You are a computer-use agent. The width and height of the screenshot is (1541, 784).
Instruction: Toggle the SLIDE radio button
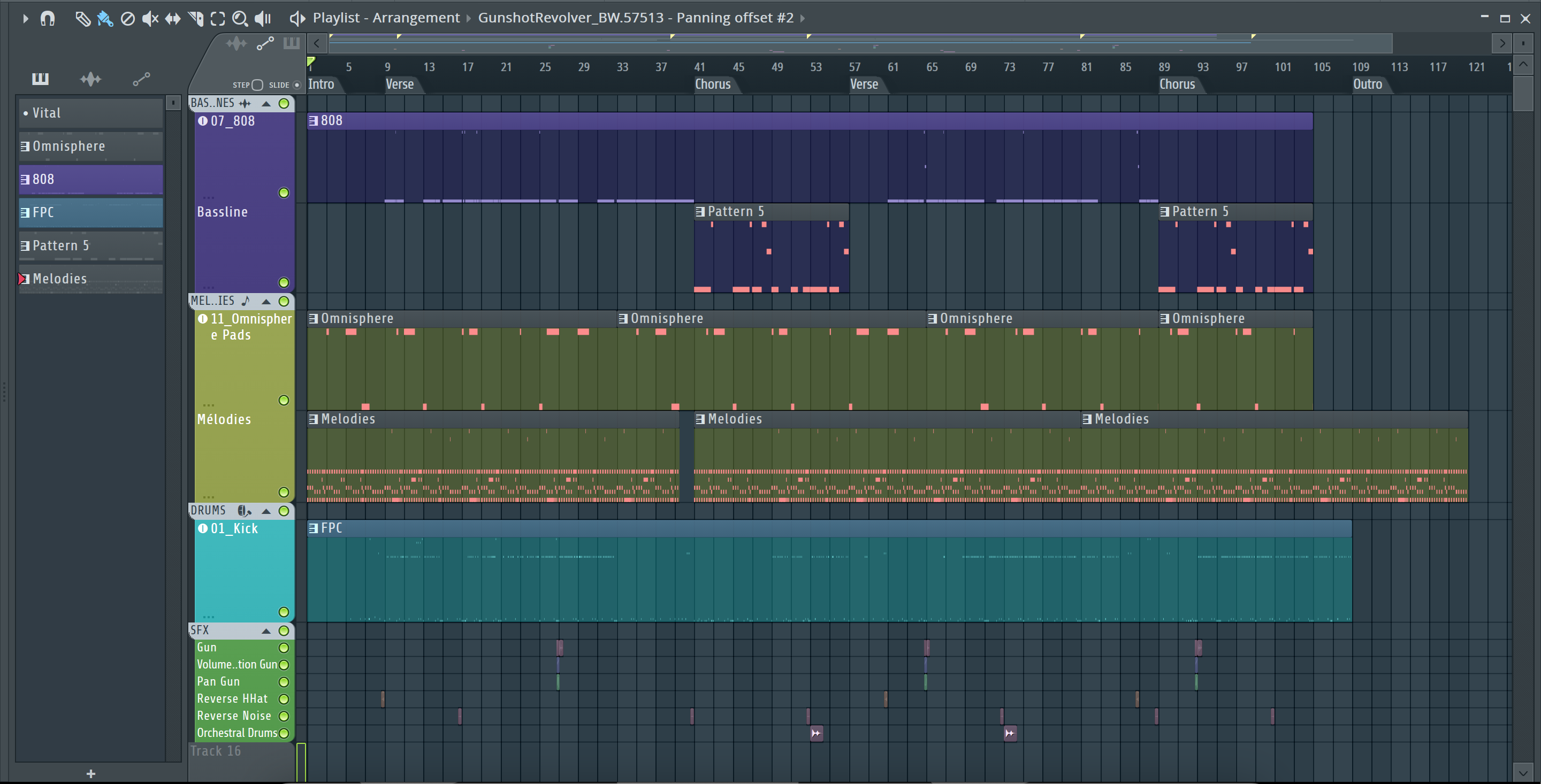point(297,85)
